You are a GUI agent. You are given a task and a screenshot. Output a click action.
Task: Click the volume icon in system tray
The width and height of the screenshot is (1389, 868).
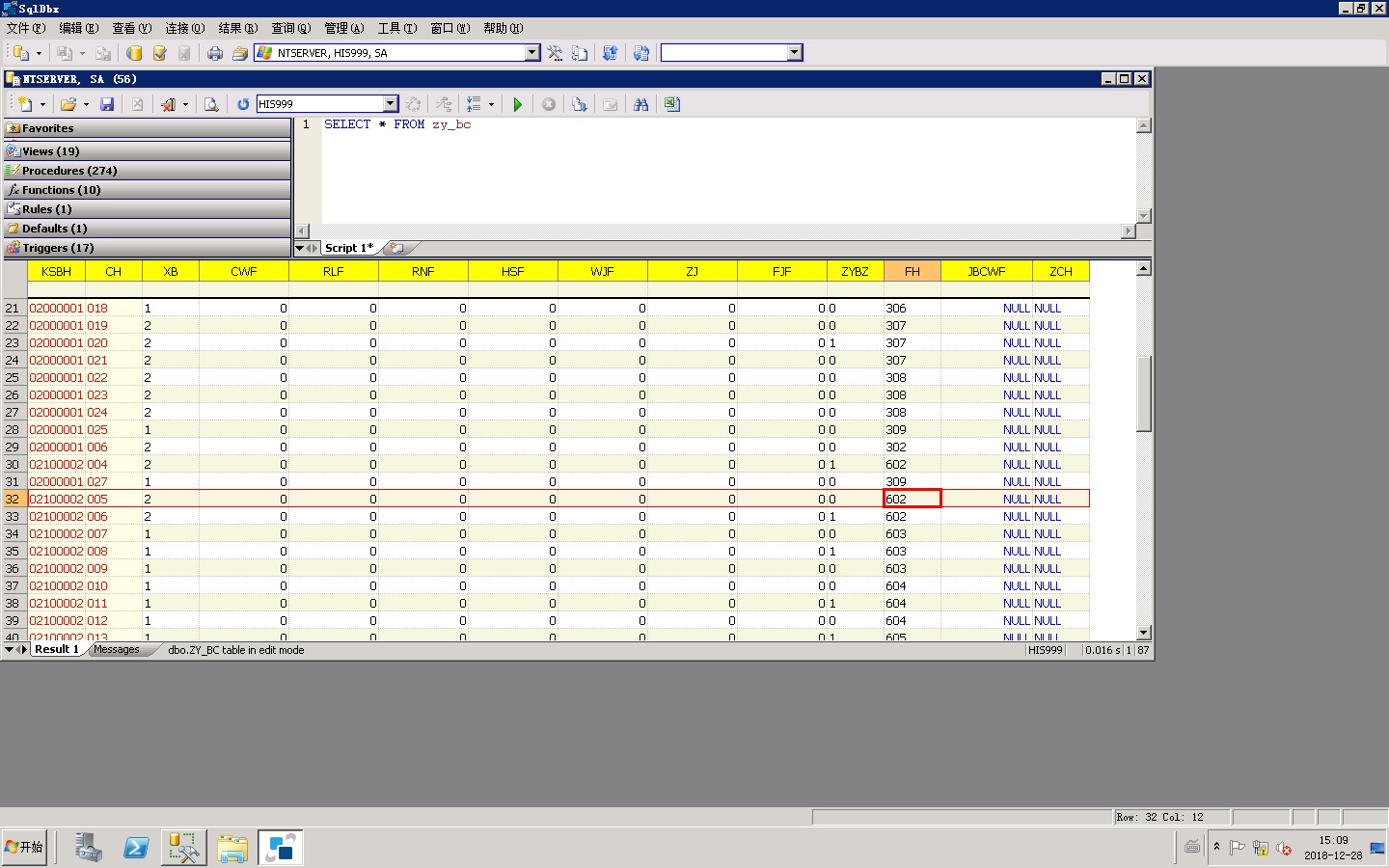click(1284, 848)
